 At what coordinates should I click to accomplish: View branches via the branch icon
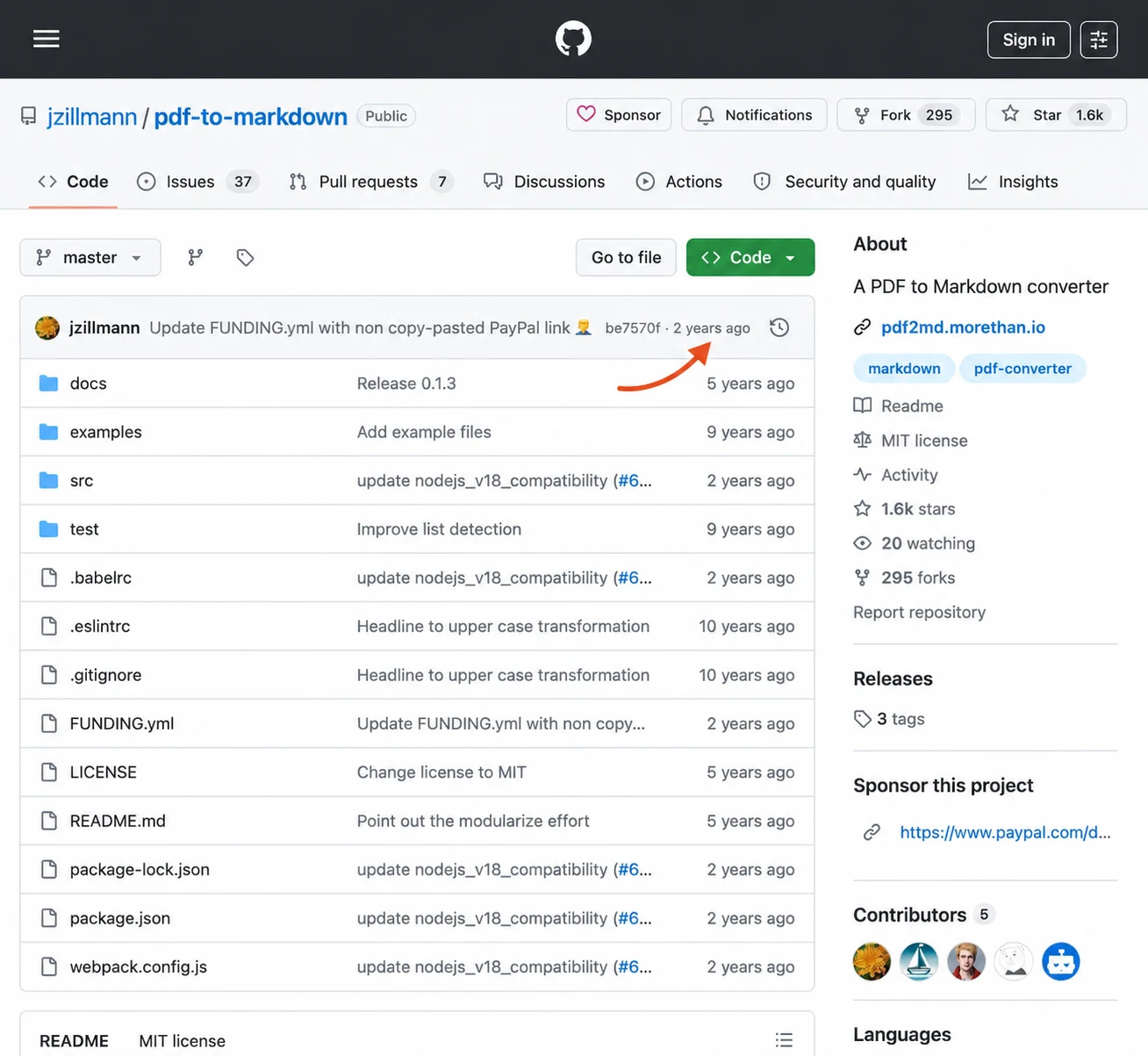(196, 257)
